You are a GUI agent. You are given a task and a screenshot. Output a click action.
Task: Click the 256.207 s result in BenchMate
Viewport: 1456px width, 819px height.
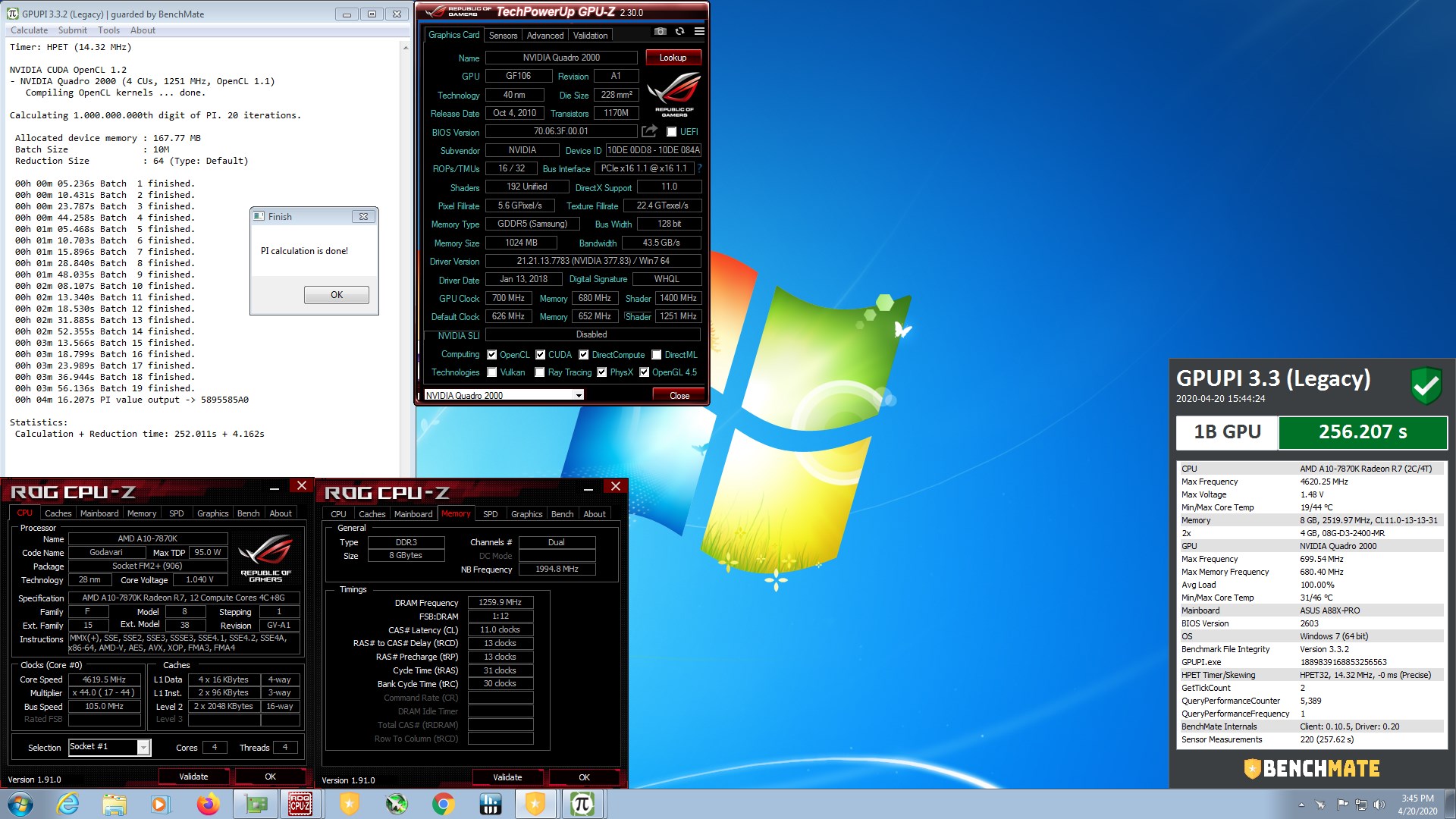tap(1363, 432)
